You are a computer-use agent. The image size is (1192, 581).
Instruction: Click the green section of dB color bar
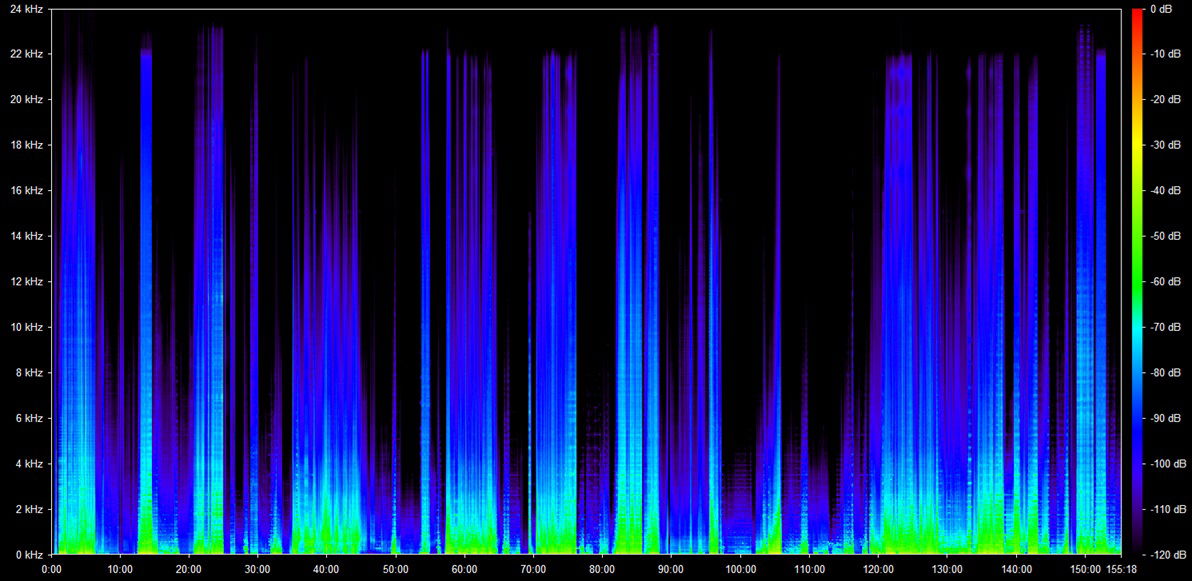click(1137, 260)
